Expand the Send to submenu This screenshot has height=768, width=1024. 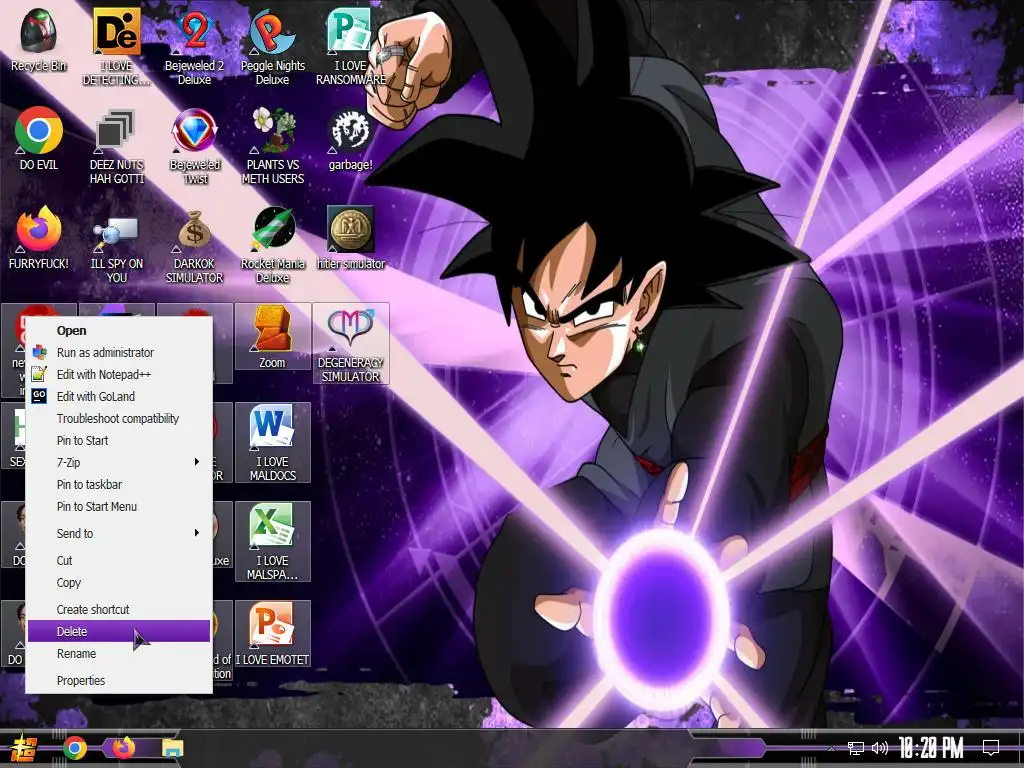coord(119,534)
